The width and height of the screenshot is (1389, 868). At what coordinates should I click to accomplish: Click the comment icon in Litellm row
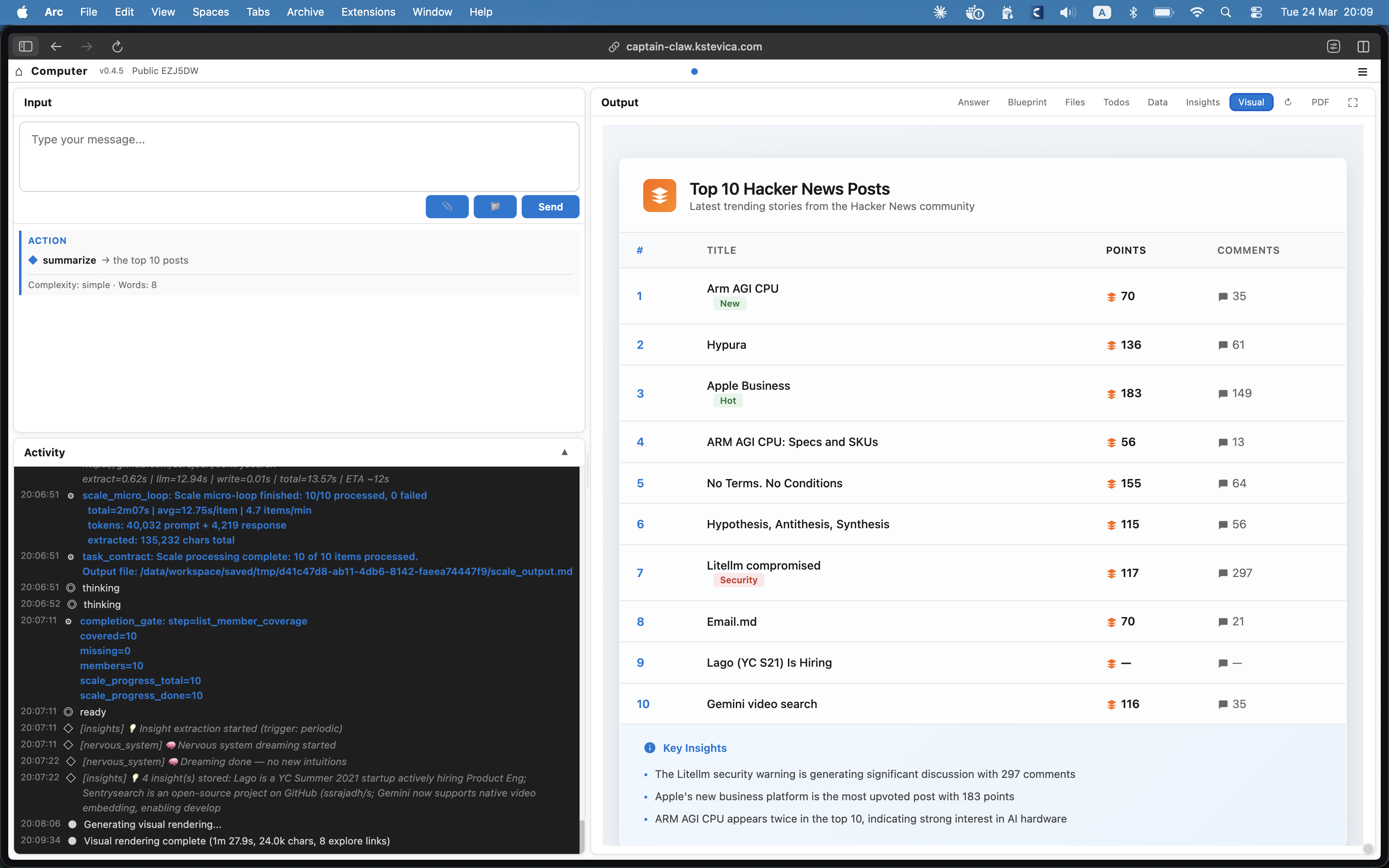pos(1222,573)
